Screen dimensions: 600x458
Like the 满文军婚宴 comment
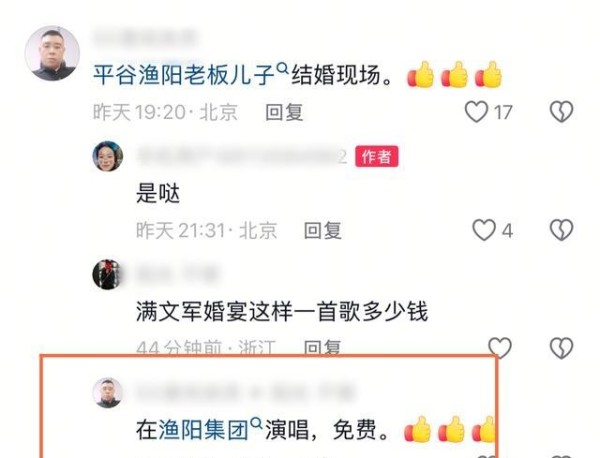click(x=500, y=347)
